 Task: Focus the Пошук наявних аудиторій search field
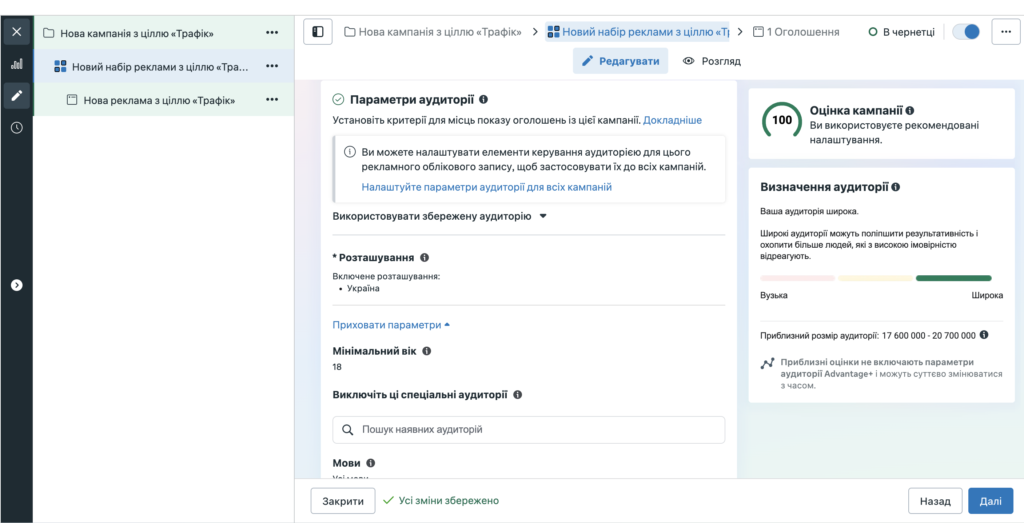[x=528, y=430]
